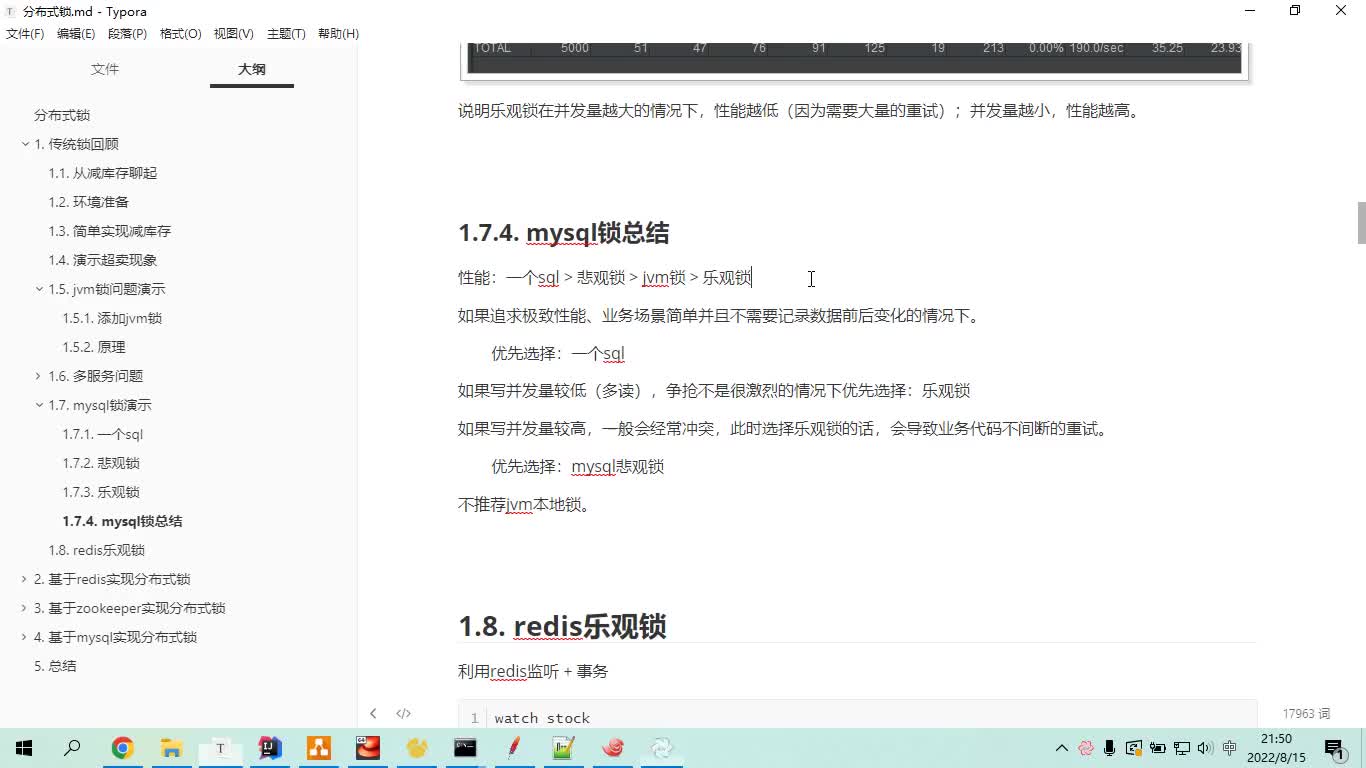Collapse the '1. 传统锁回顾' outline node
The image size is (1366, 768).
[x=26, y=144]
